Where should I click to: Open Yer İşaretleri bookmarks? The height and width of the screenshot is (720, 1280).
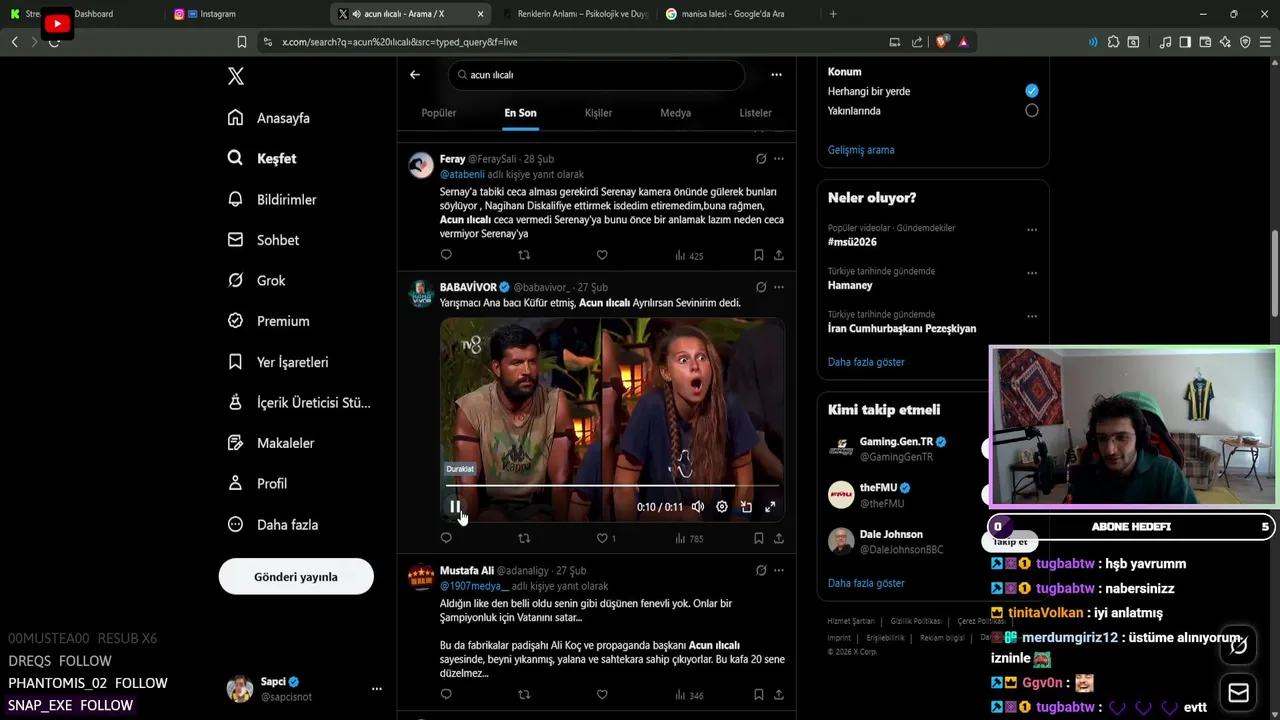click(x=278, y=362)
